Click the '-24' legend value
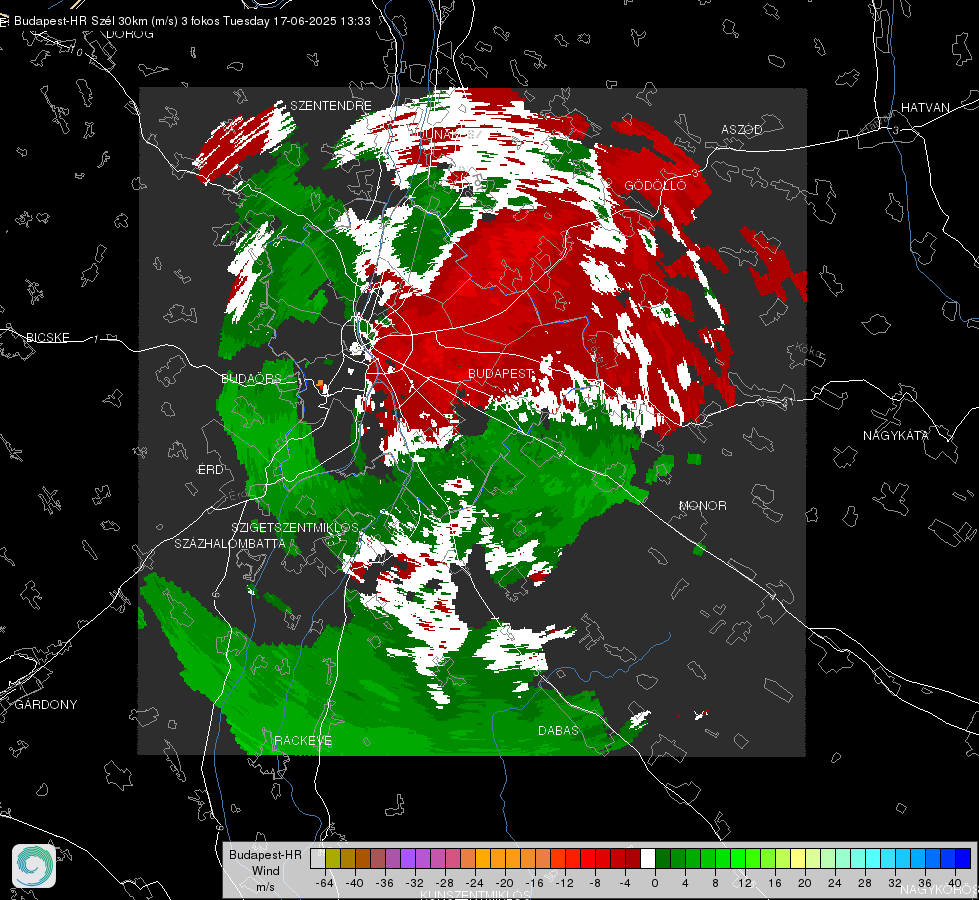This screenshot has height=900, width=979. (x=475, y=883)
